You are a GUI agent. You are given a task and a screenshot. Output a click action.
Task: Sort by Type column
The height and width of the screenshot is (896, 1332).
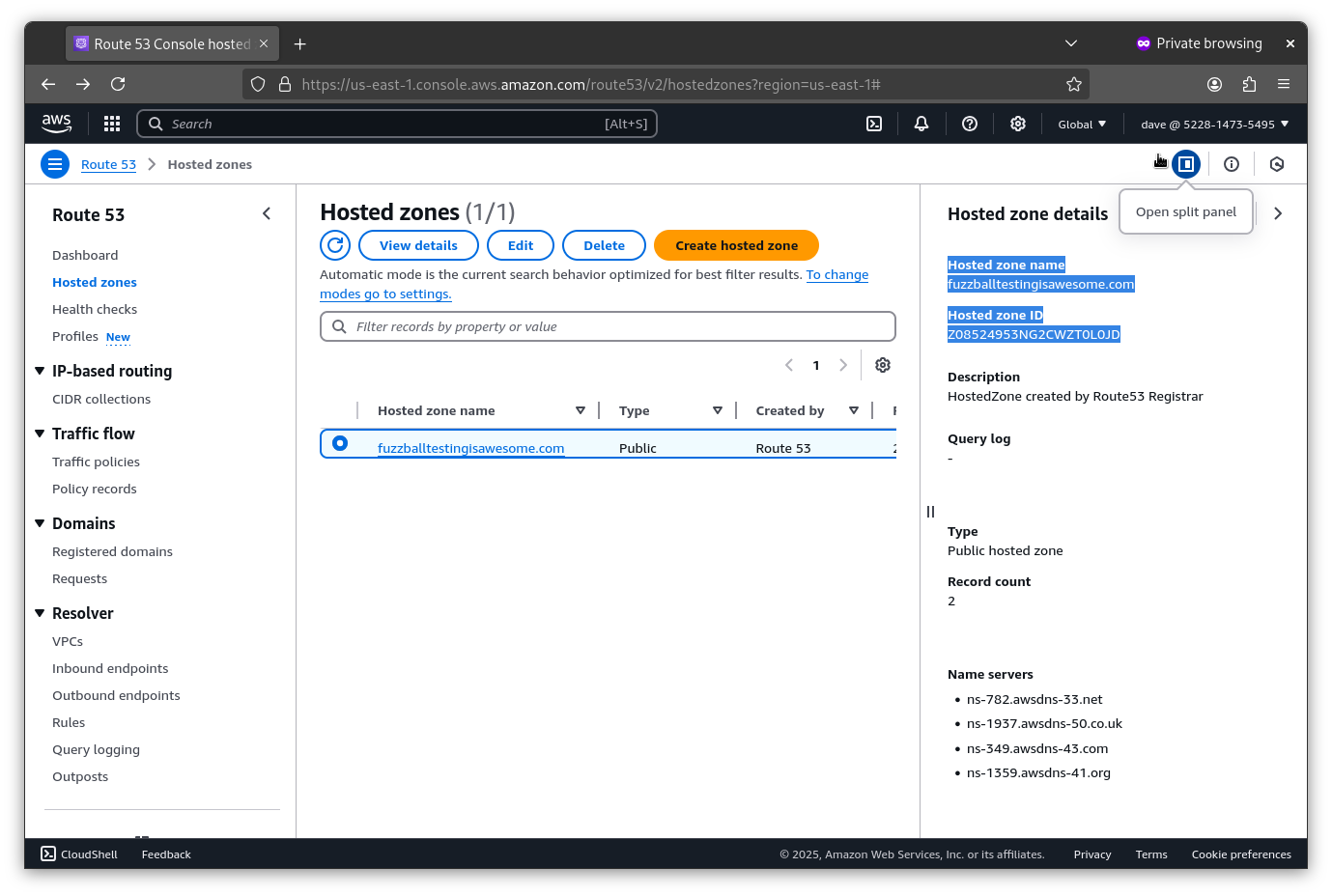[x=718, y=410]
